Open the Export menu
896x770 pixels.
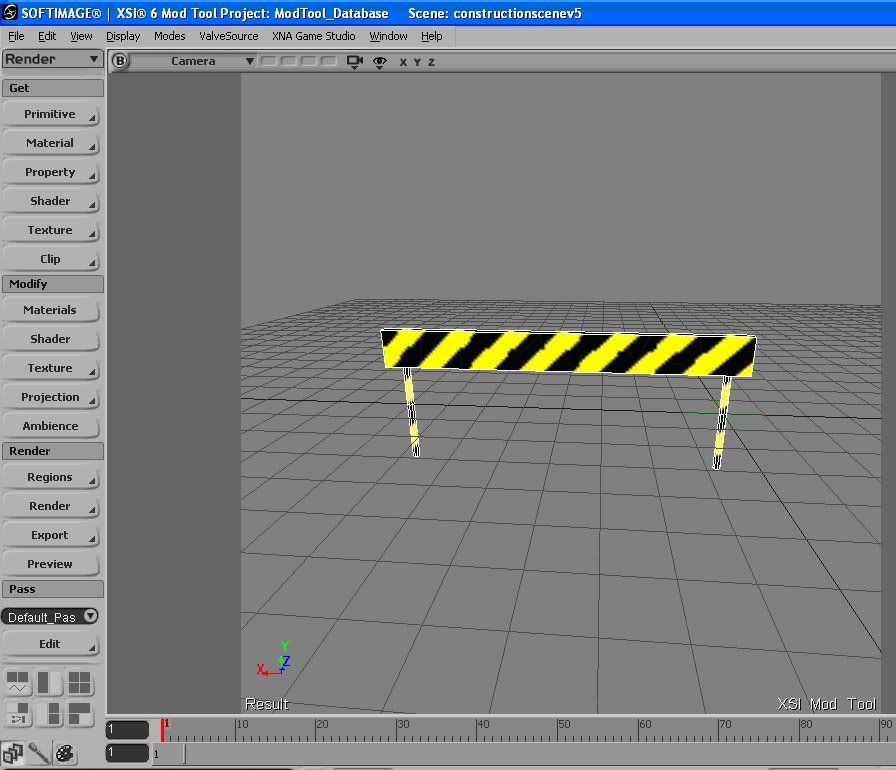point(51,535)
